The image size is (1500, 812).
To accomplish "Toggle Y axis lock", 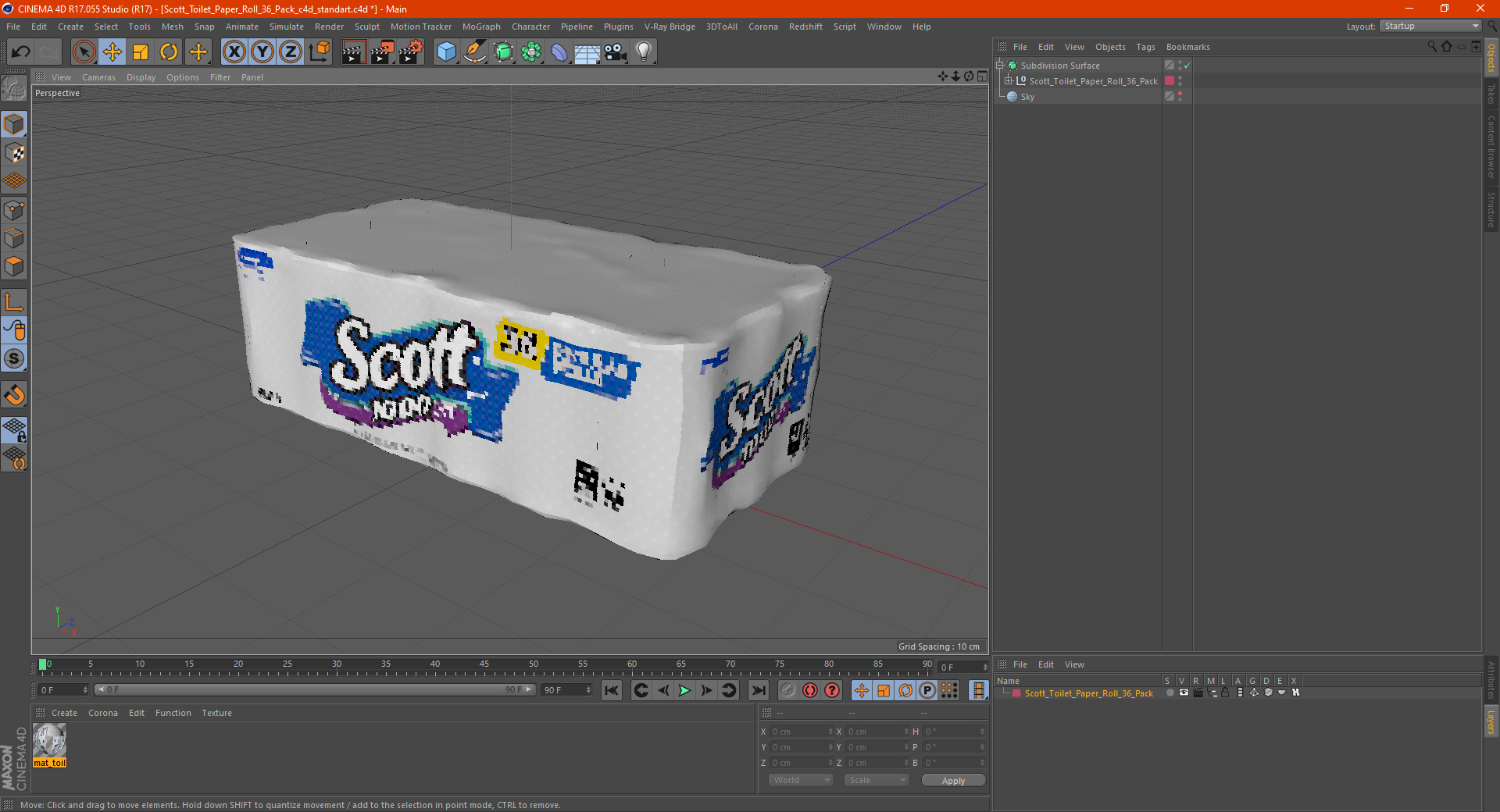I will point(262,52).
